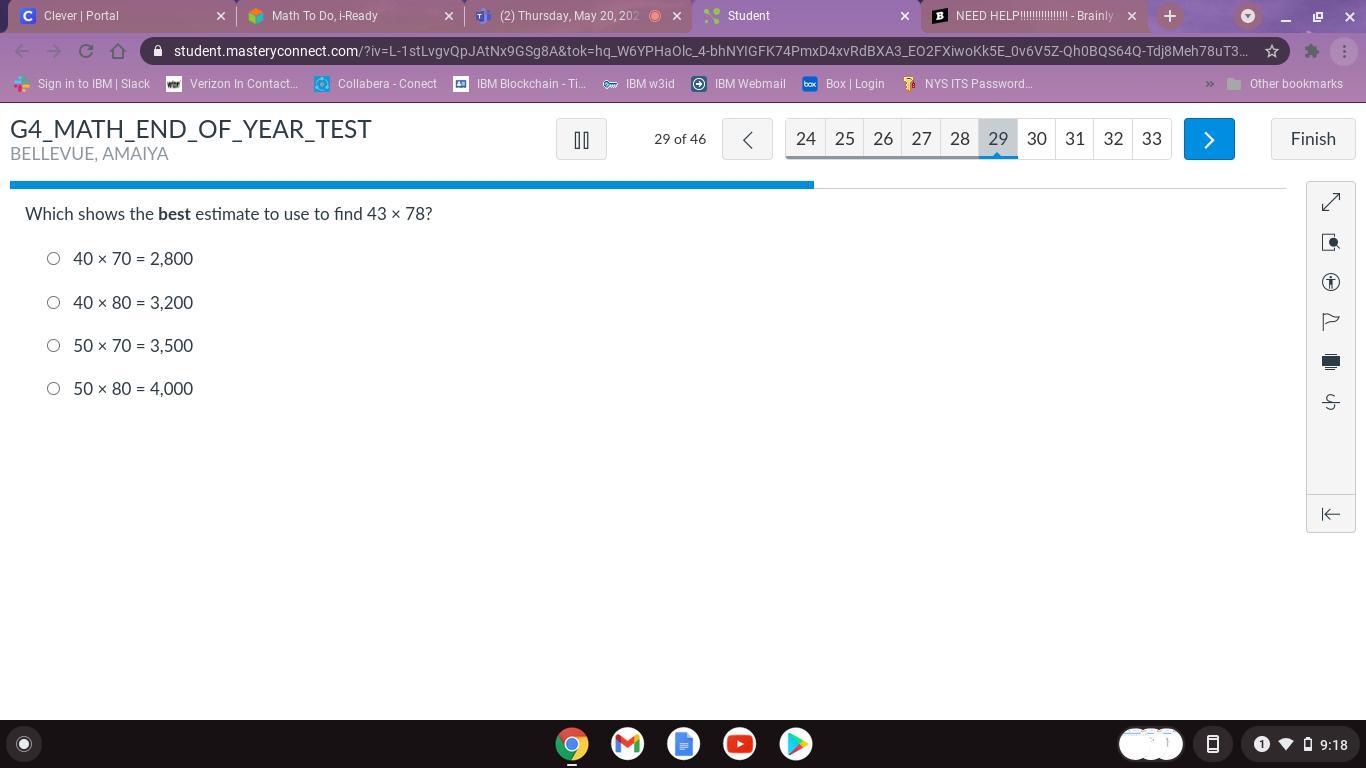Viewport: 1366px width, 768px height.
Task: Go back in browser history
Action: (22, 51)
